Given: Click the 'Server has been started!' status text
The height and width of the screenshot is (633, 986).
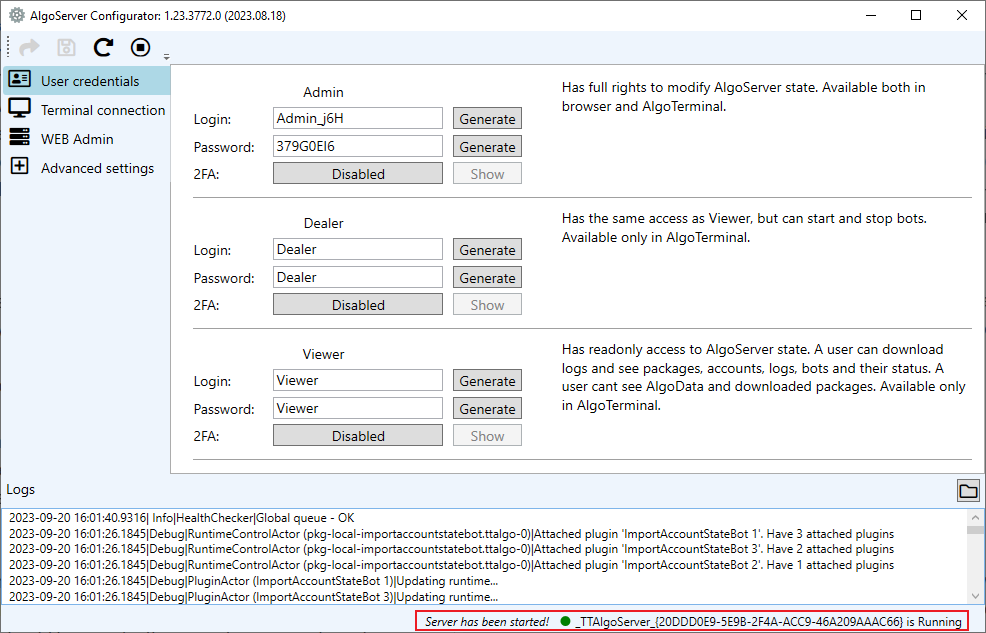Looking at the screenshot, I should [x=487, y=622].
